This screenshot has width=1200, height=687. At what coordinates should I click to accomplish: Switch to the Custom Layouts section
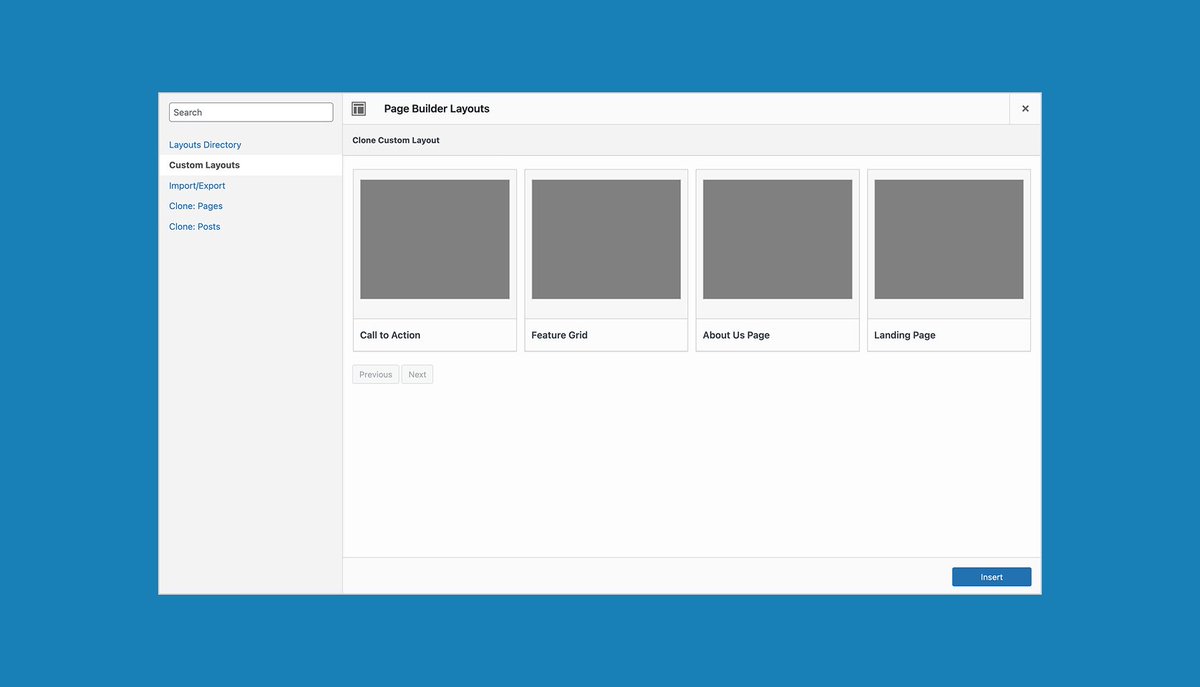[204, 164]
